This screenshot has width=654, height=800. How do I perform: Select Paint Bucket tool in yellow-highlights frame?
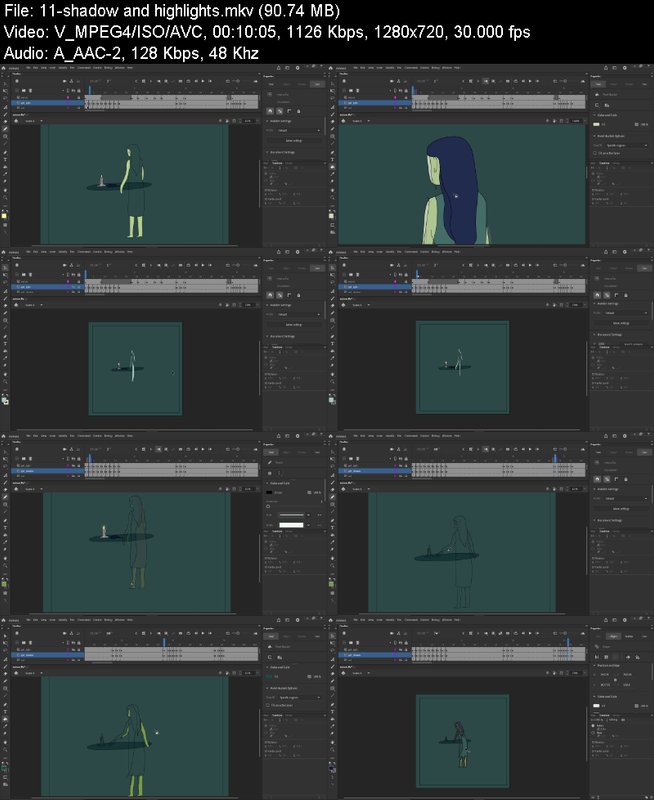pos(6,718)
